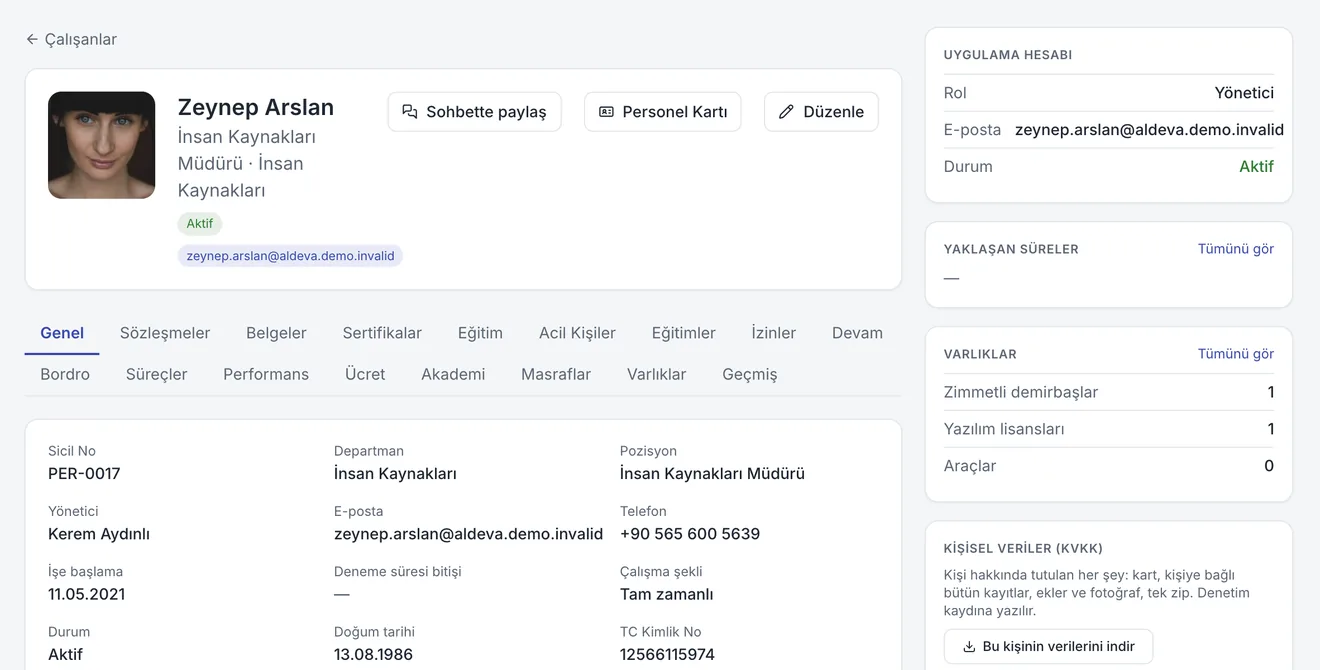Click the TC Kimlik No 12566115974
Screen dimensions: 1320x670
coord(667,655)
